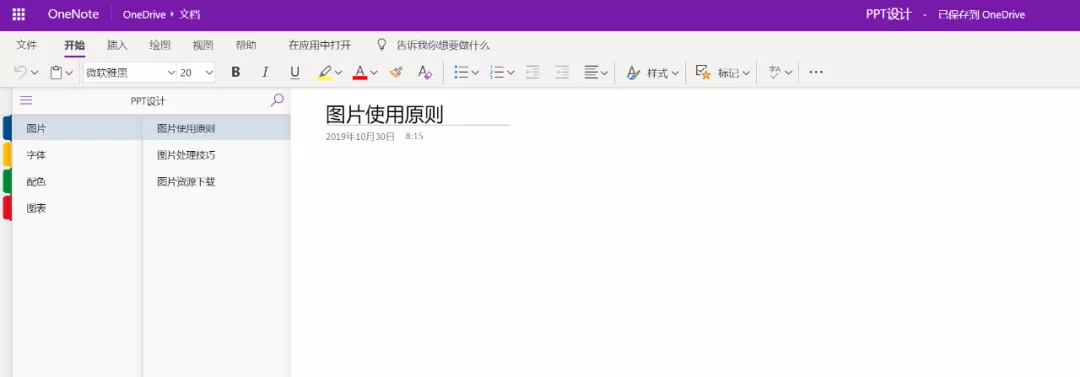
Task: Toggle bulleted list icon
Action: (461, 72)
